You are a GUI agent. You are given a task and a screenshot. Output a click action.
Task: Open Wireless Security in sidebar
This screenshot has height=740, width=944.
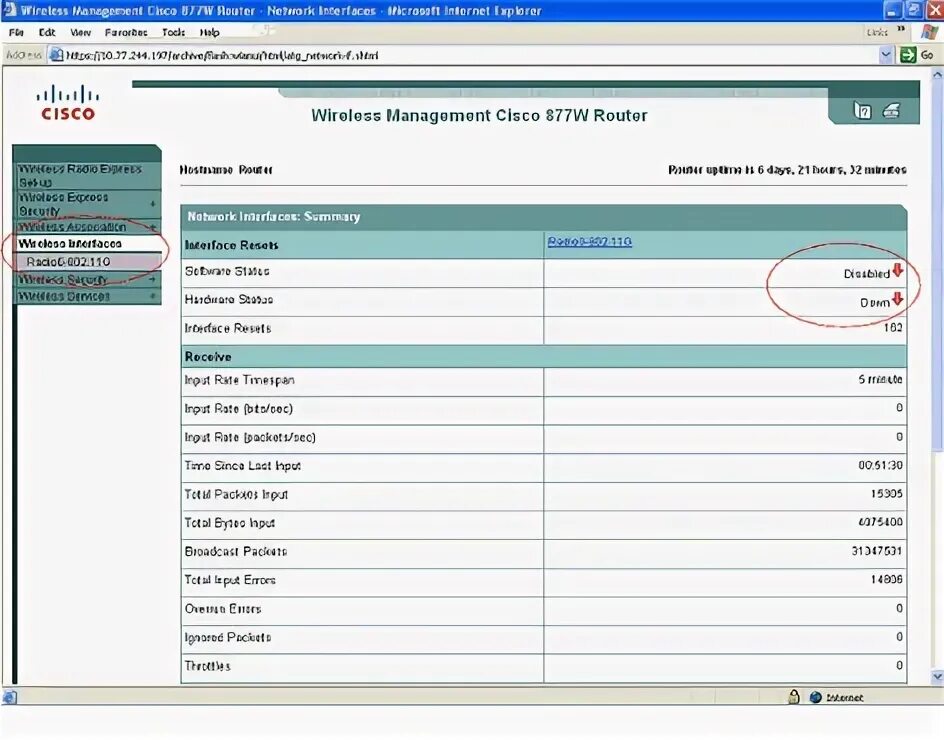click(87, 279)
